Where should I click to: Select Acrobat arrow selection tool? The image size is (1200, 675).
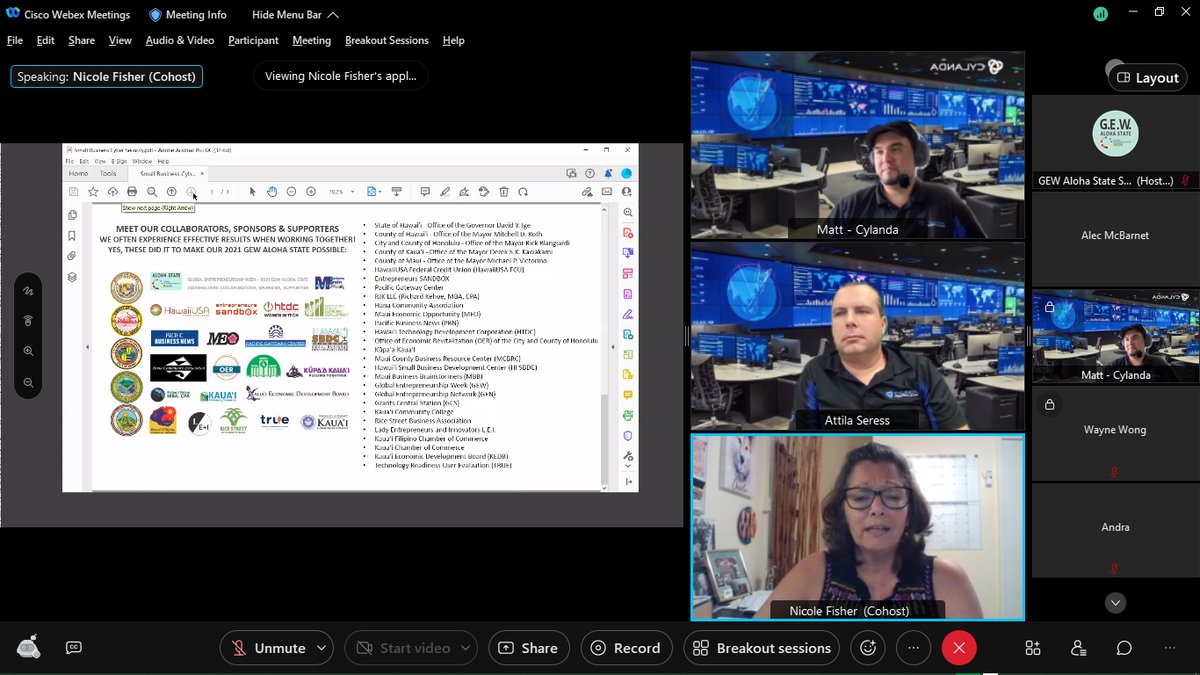tap(252, 191)
